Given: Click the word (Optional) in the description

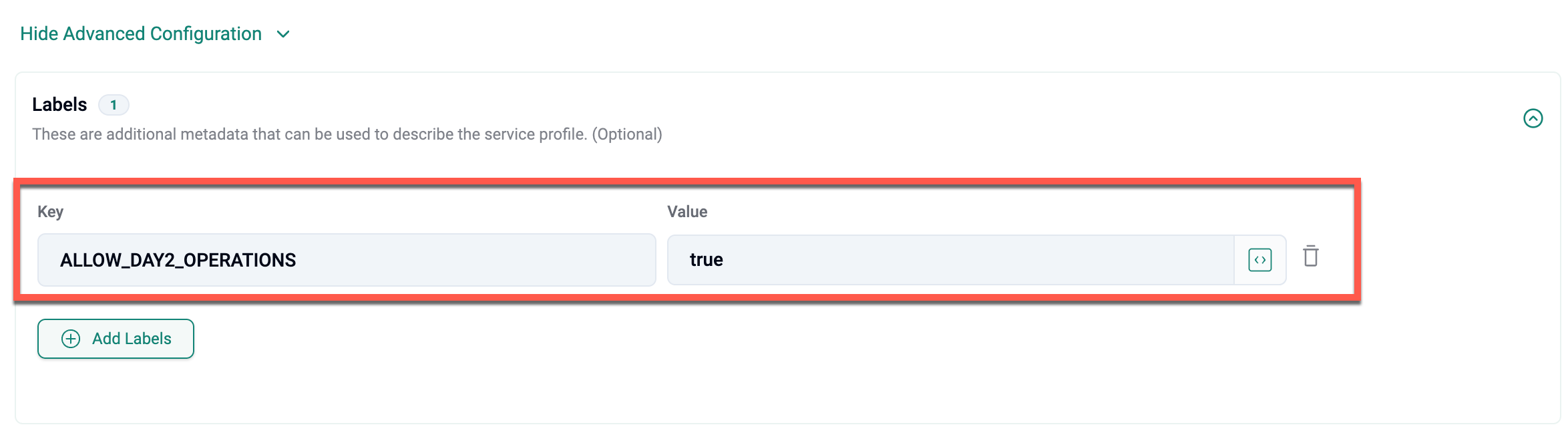Looking at the screenshot, I should point(627,134).
